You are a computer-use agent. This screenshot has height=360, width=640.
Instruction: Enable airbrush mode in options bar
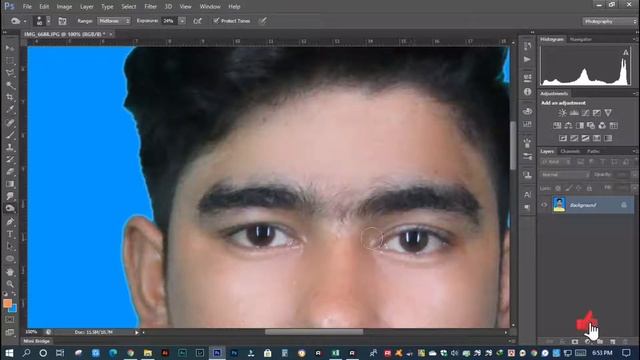click(198, 21)
